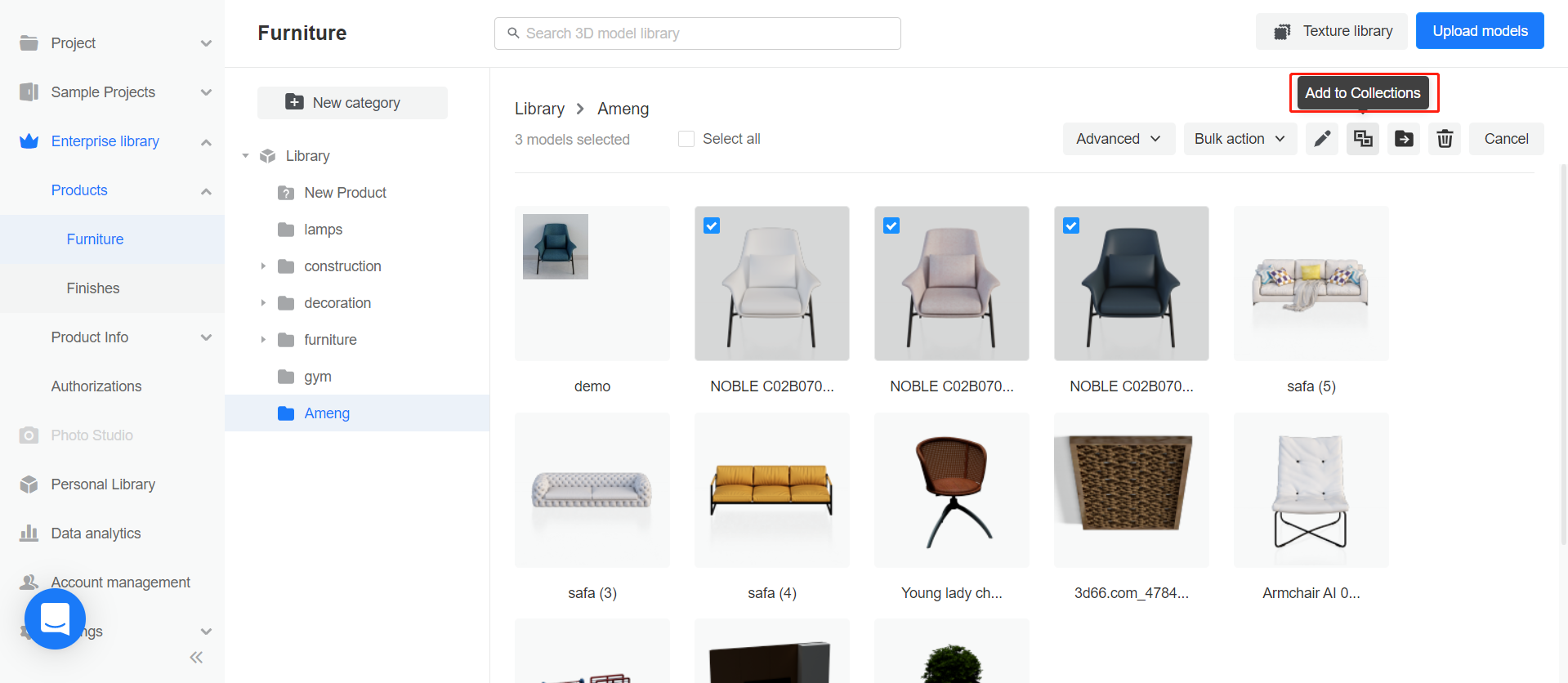Open the safa (3) sofa thumbnail

592,490
